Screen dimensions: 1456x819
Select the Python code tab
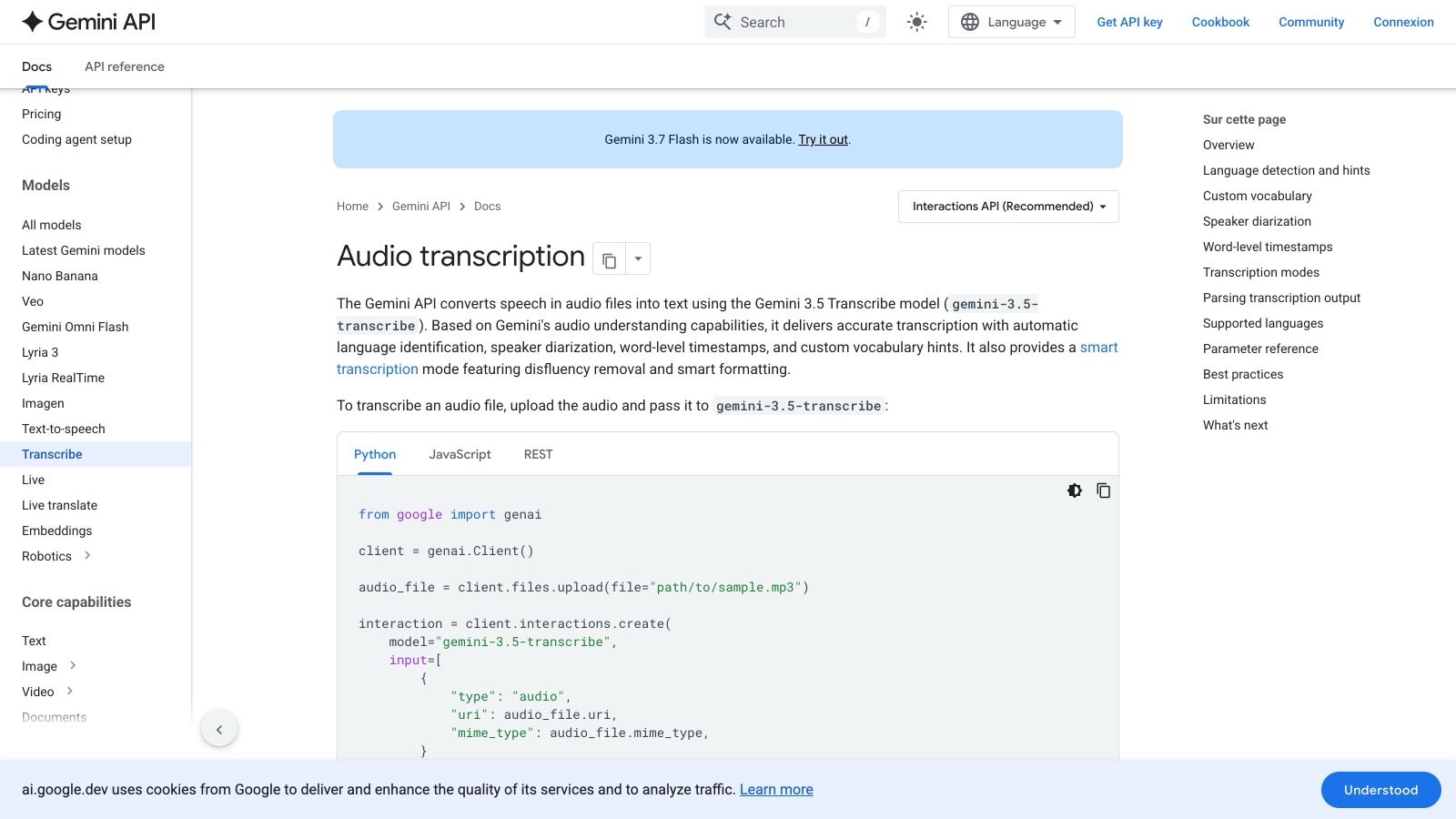[375, 454]
